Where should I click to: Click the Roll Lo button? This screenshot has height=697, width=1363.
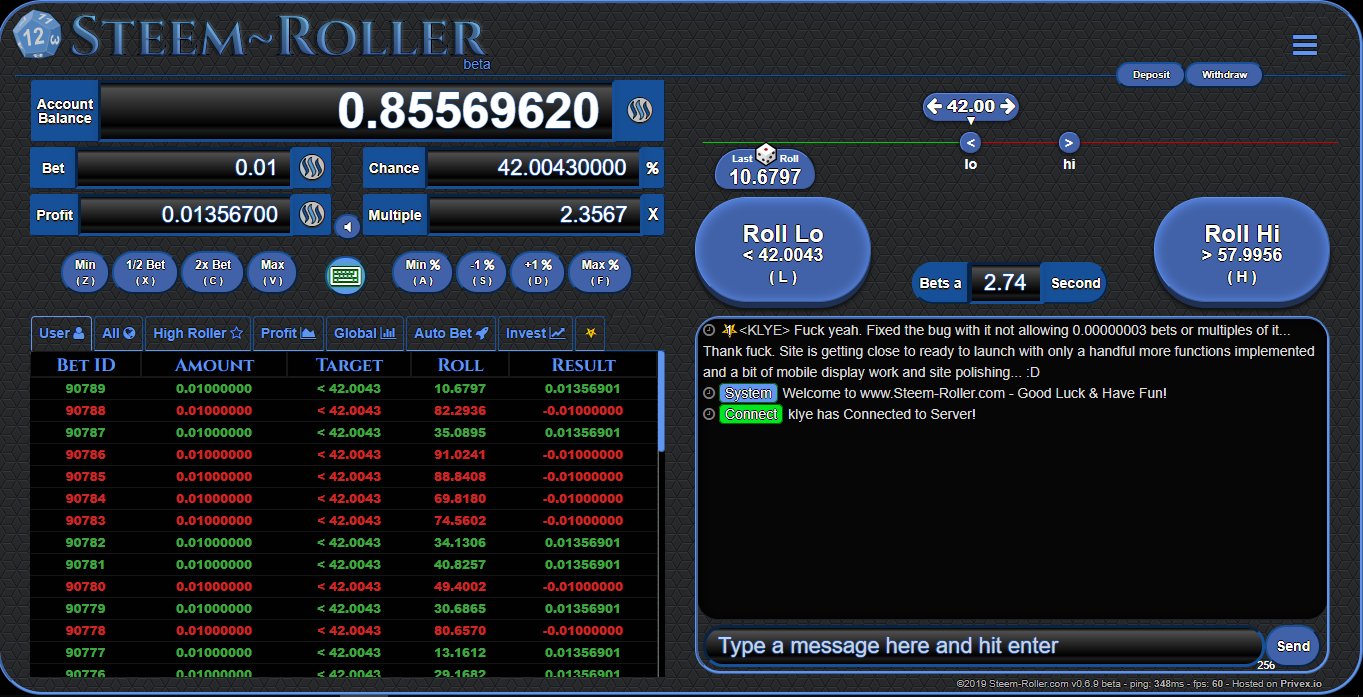(783, 251)
